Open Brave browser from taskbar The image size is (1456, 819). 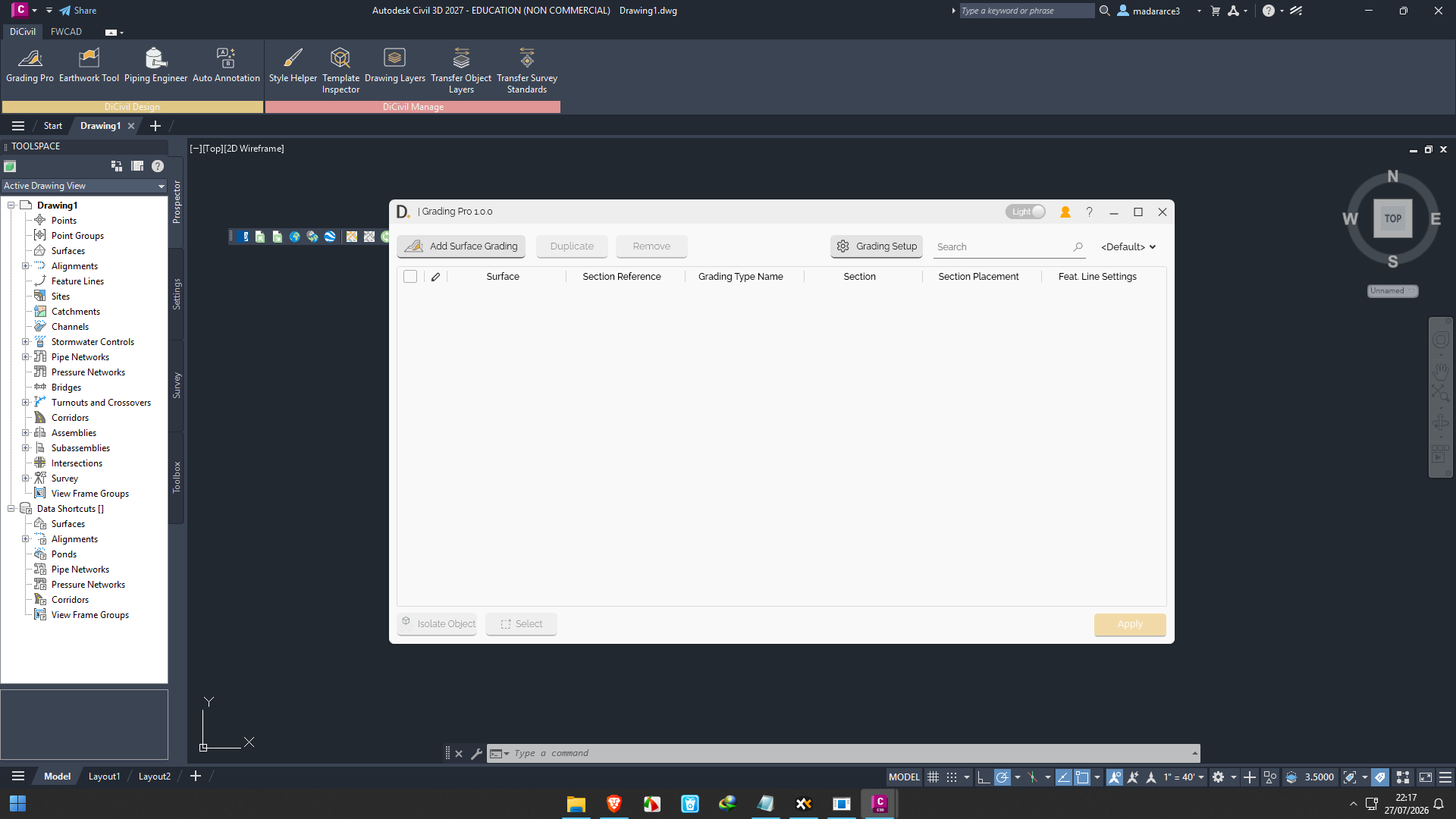click(614, 804)
